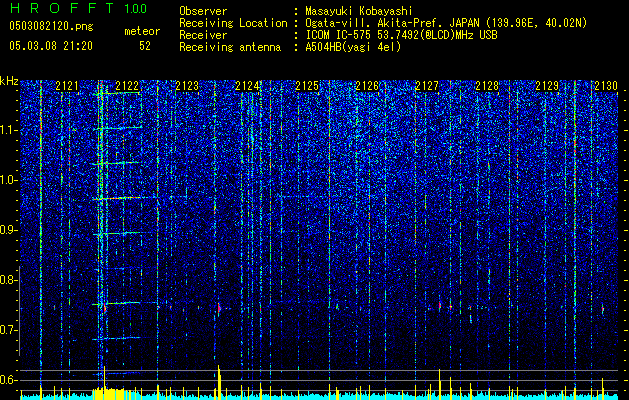Click the Receiving antenna label

[x=230, y=47]
